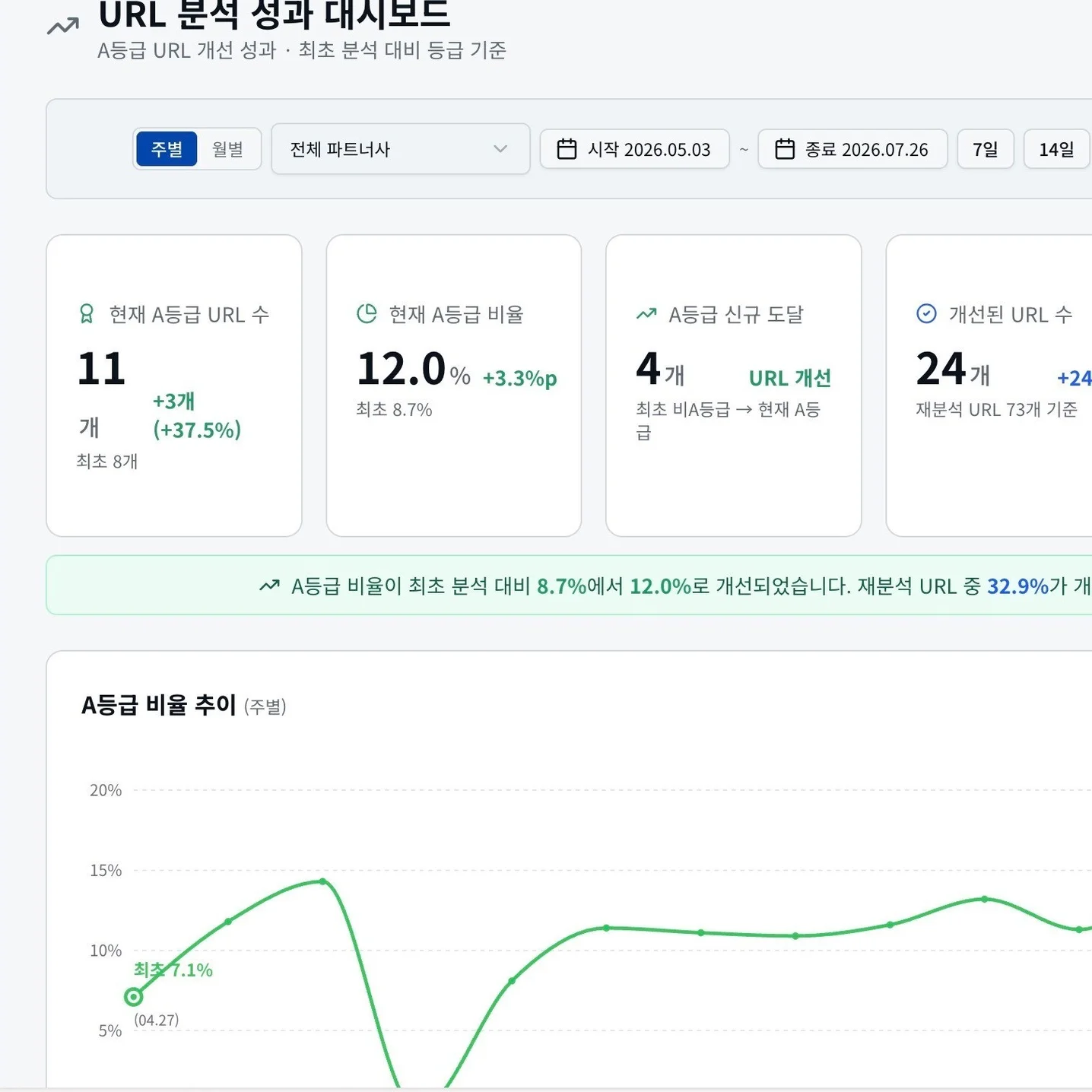The width and height of the screenshot is (1092, 1092).
Task: Click the URL 개선 label
Action: click(x=790, y=378)
